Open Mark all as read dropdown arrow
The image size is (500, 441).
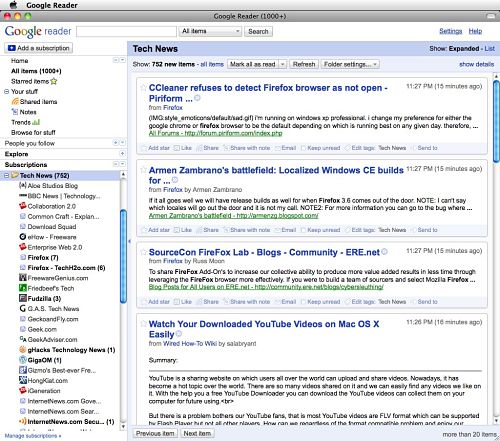282,64
